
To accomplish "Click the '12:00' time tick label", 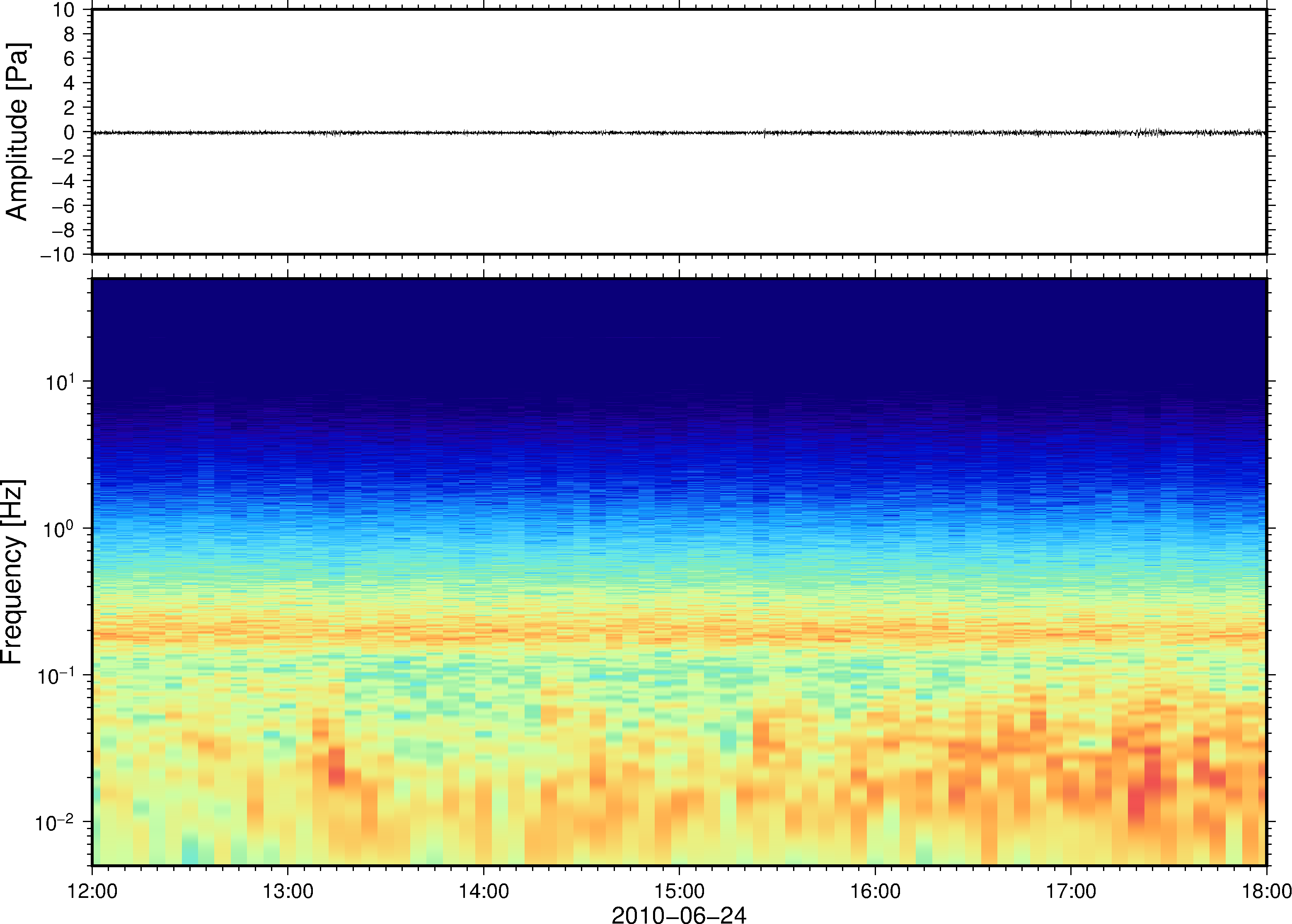I will pyautogui.click(x=92, y=891).
